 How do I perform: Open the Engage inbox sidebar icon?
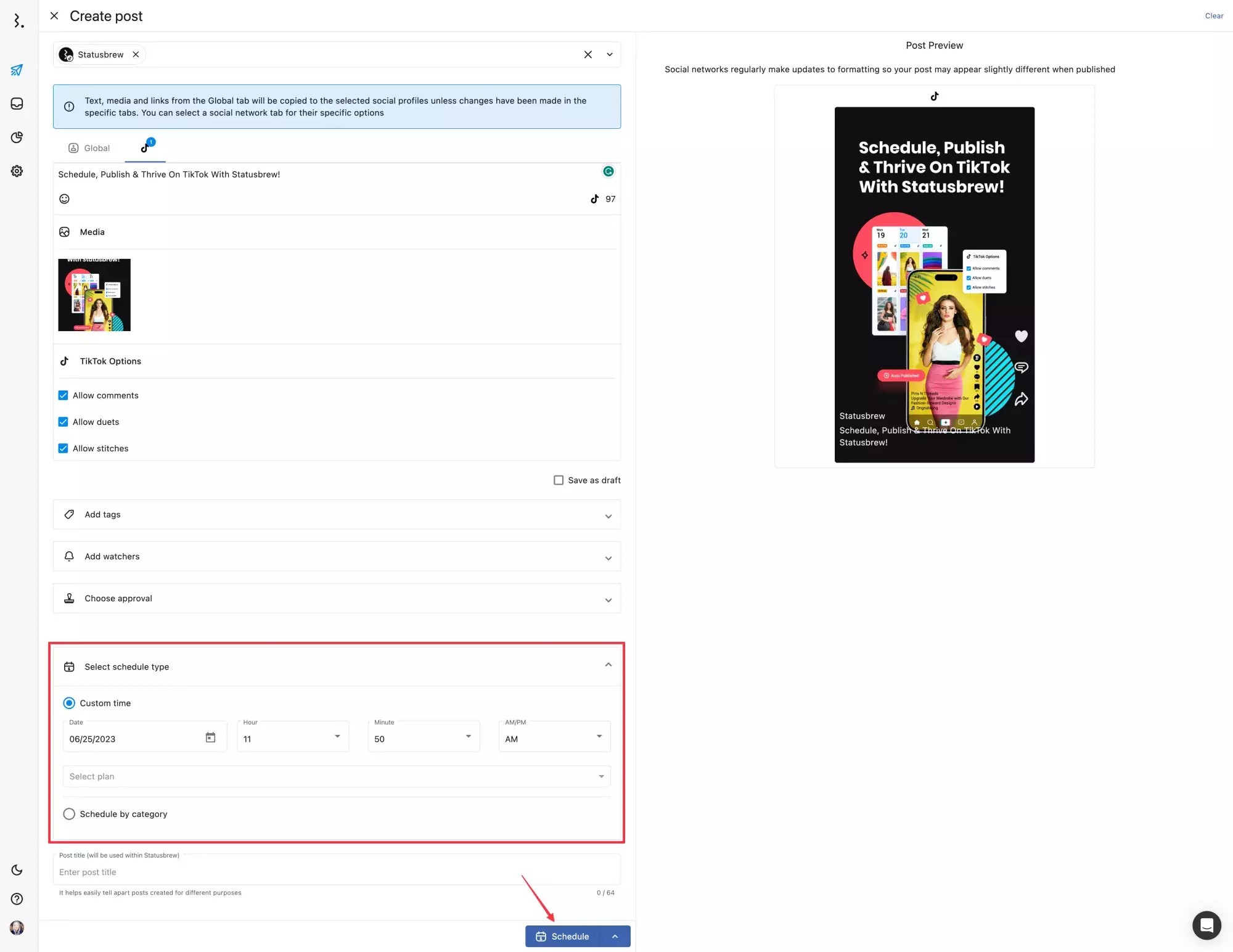click(x=17, y=104)
